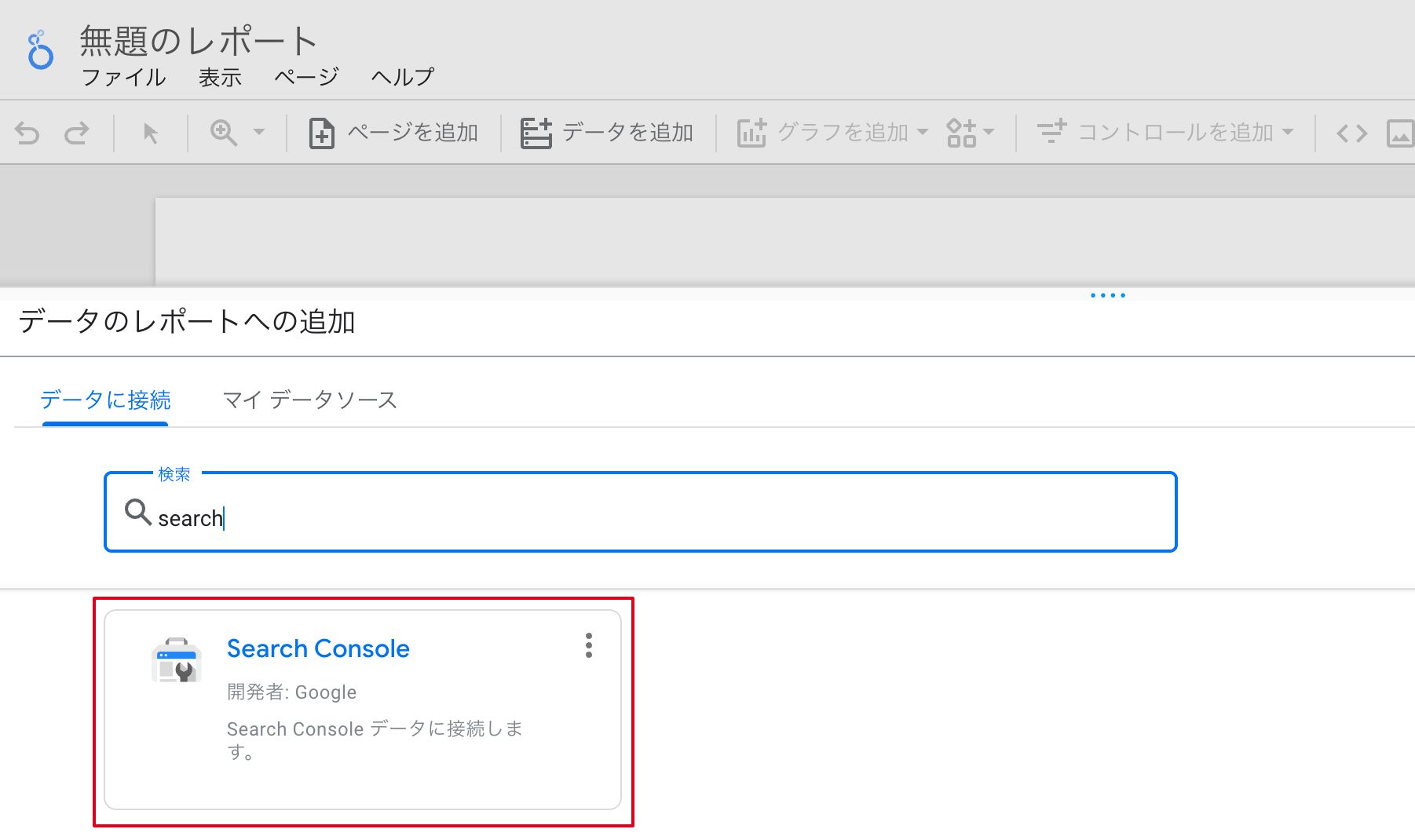
Task: Select the データに接続 tab
Action: 105,400
